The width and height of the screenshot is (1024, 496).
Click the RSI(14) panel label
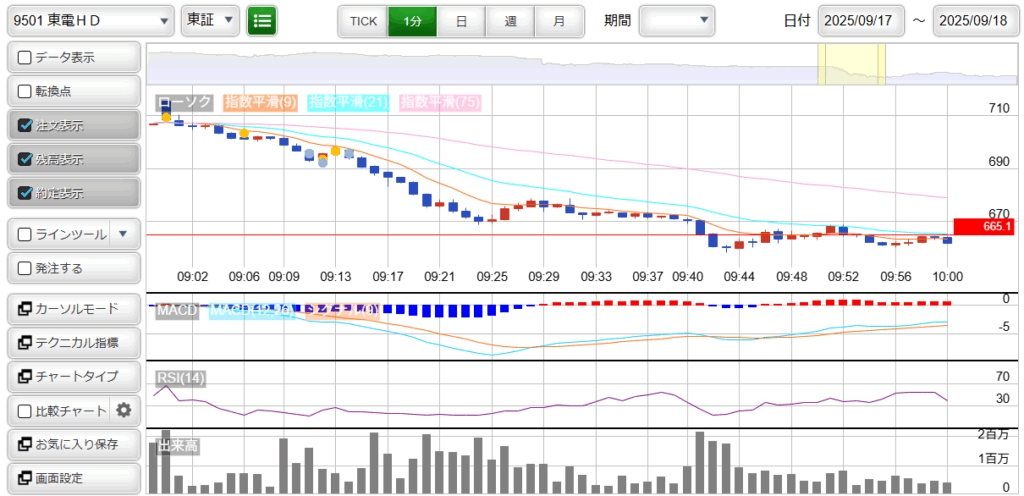click(x=181, y=379)
